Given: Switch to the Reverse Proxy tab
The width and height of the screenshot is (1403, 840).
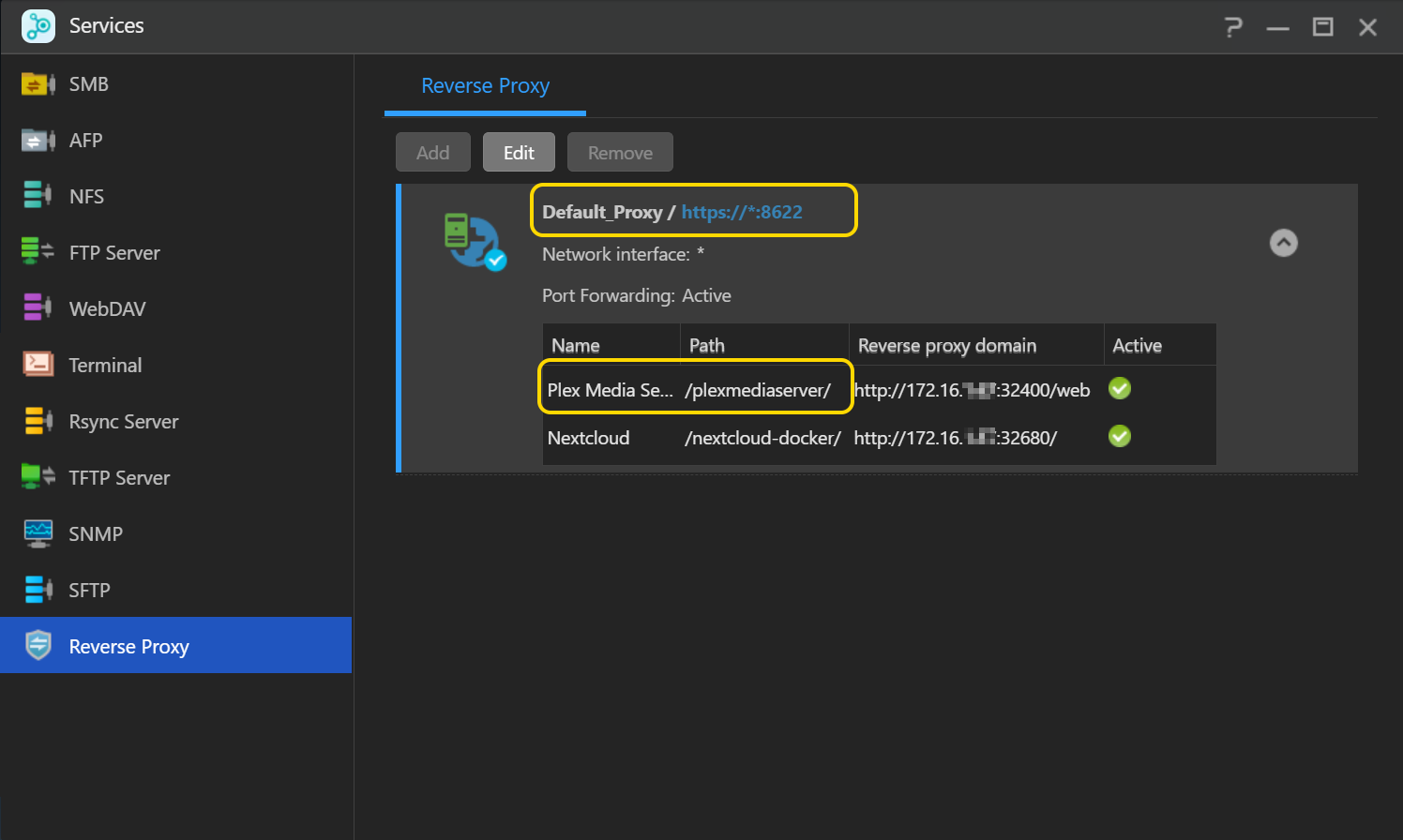Looking at the screenshot, I should (485, 86).
